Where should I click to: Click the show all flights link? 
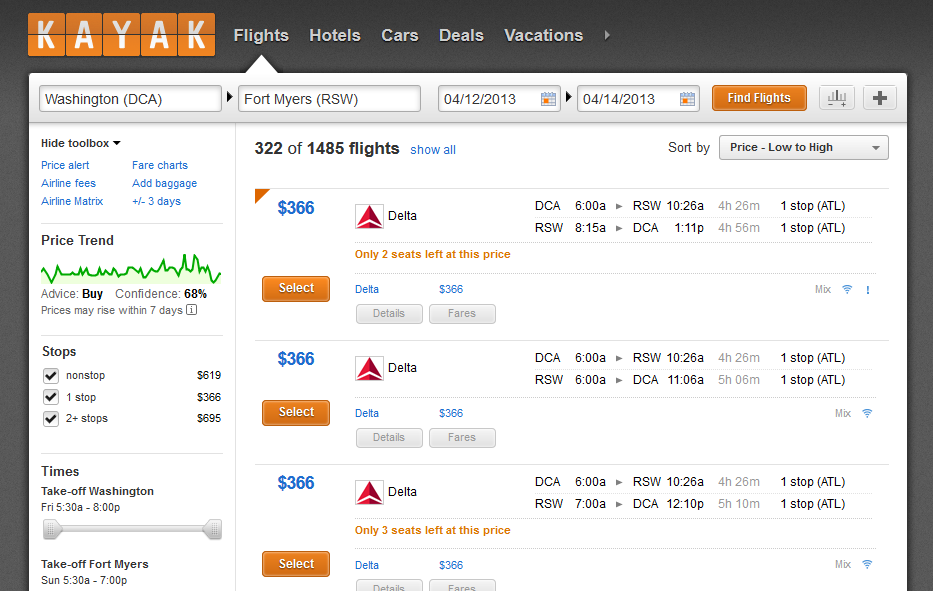pos(432,150)
